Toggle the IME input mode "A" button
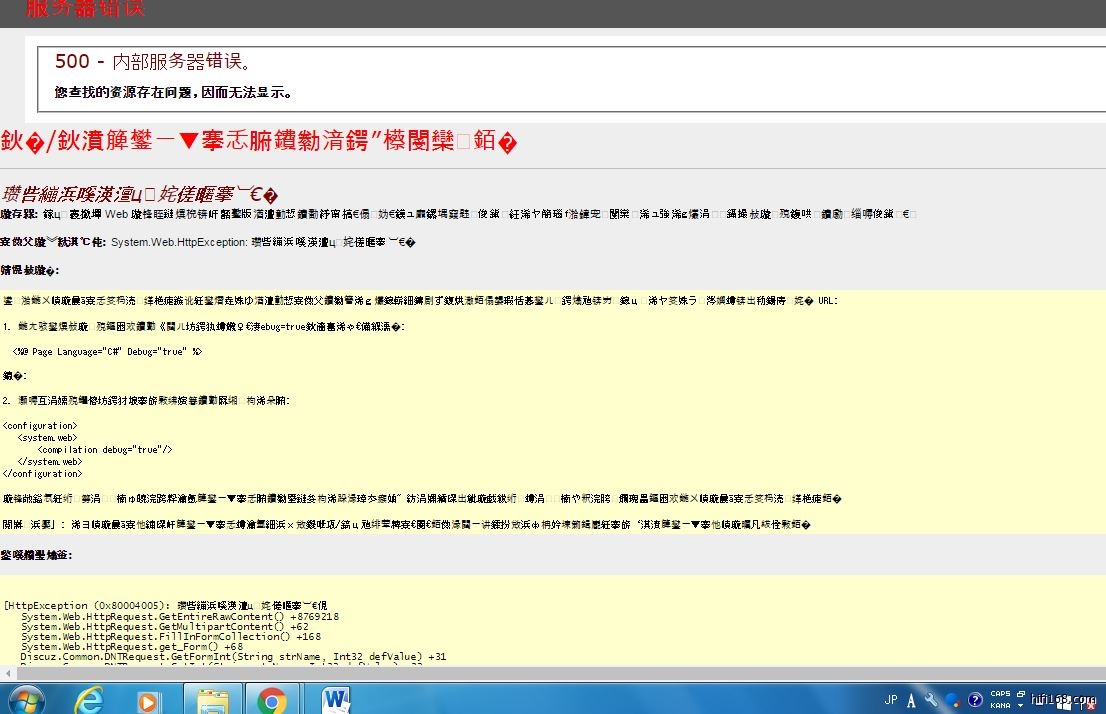The height and width of the screenshot is (714, 1106). (x=911, y=700)
